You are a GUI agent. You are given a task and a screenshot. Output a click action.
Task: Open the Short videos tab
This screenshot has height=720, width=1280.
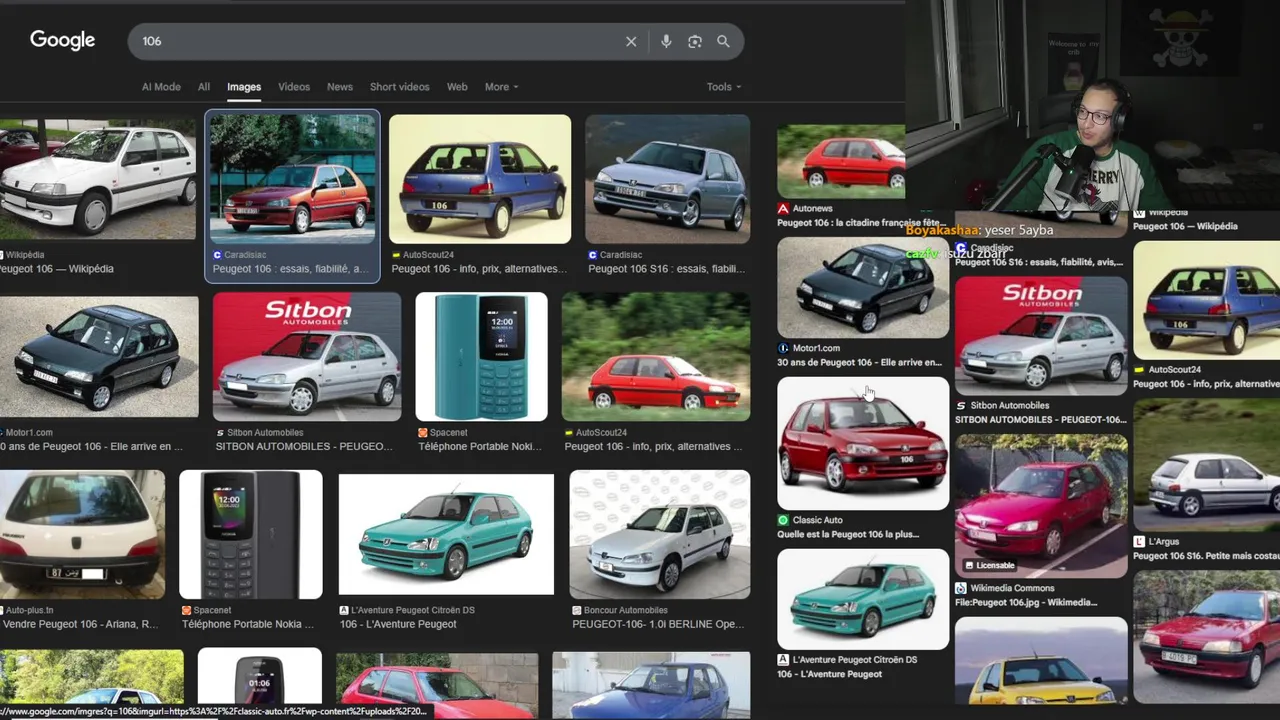[x=399, y=87]
